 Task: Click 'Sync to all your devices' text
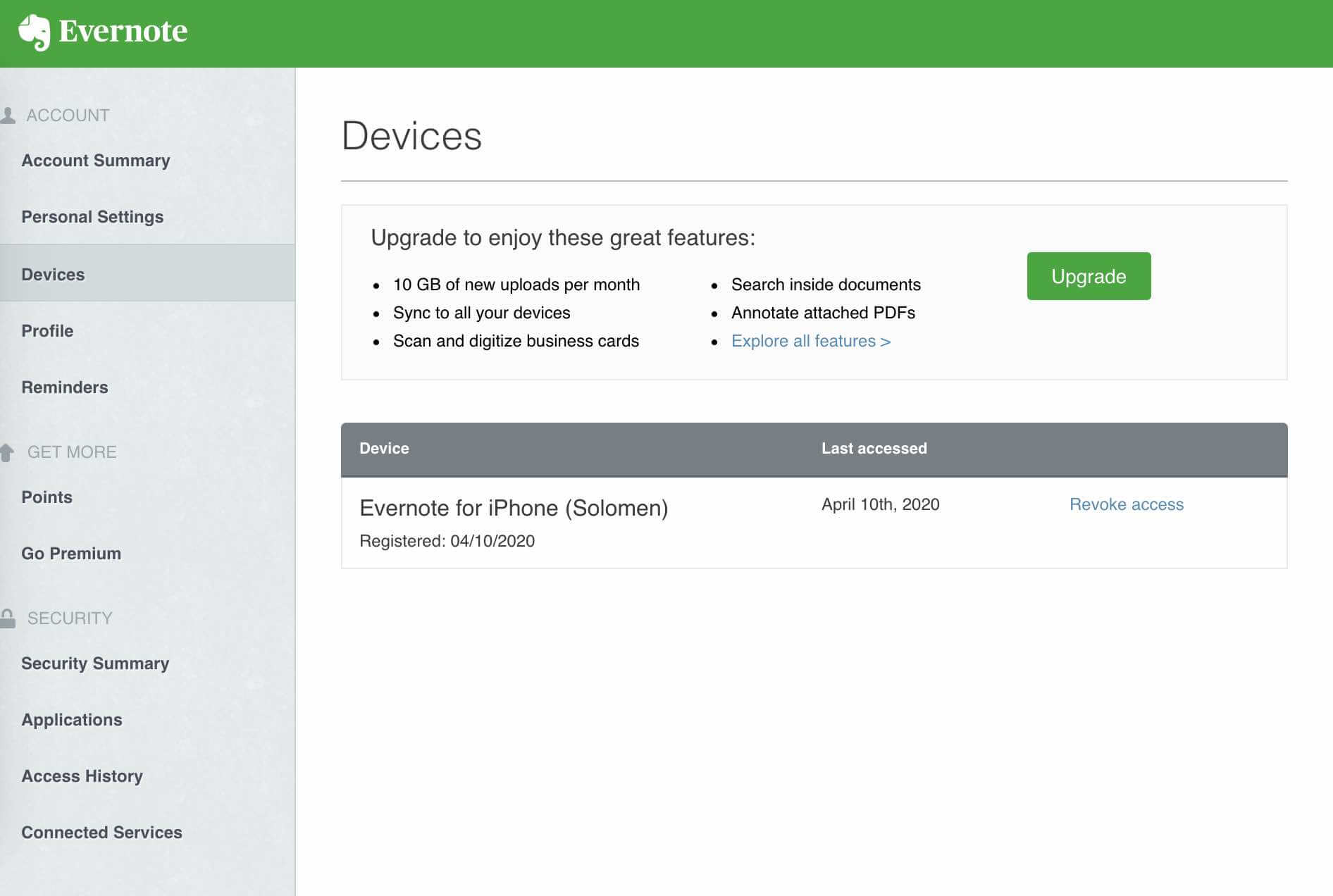tap(481, 313)
